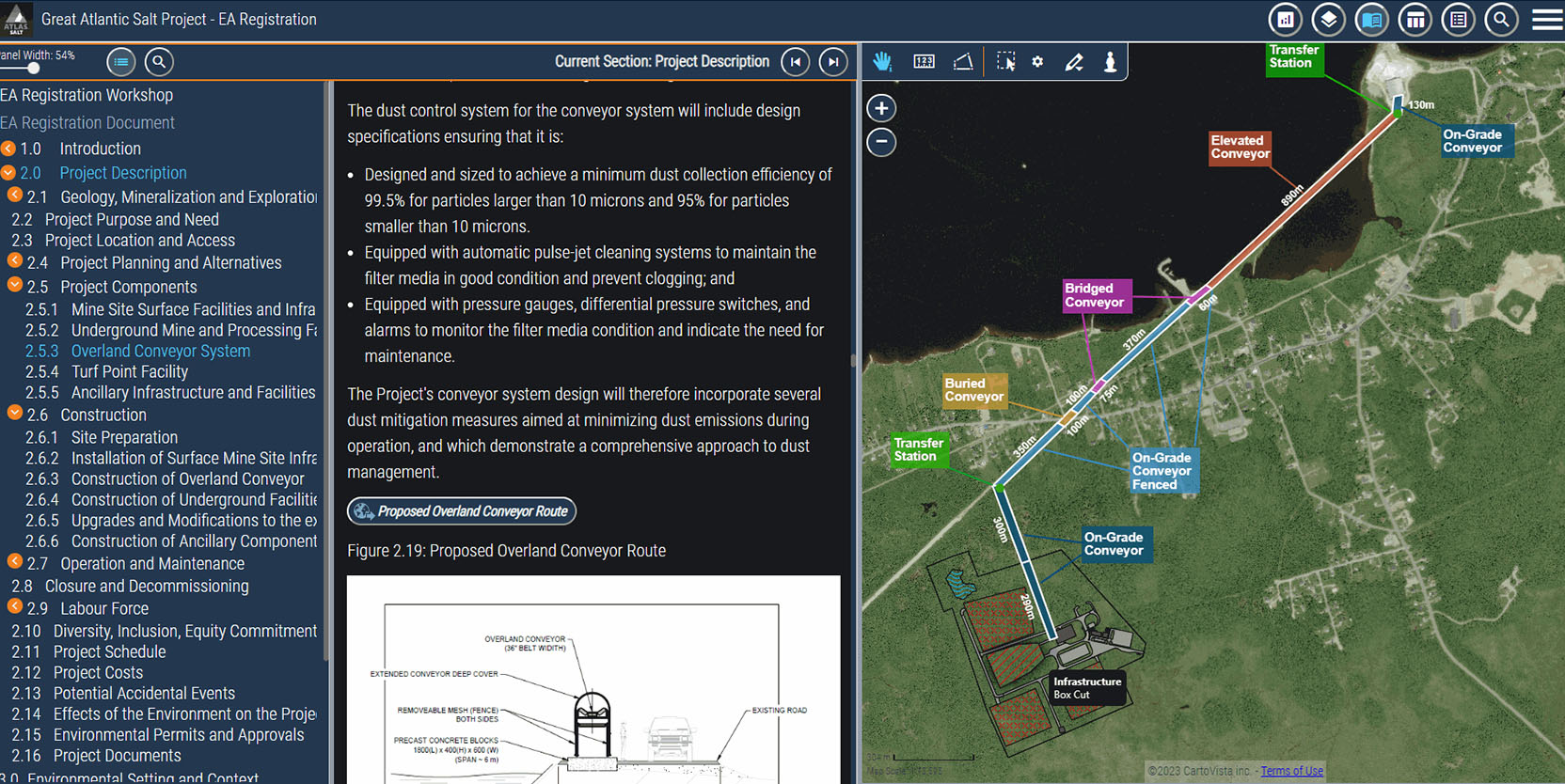Open the hamburger main menu
The height and width of the screenshot is (784, 1565).
pos(1547,20)
